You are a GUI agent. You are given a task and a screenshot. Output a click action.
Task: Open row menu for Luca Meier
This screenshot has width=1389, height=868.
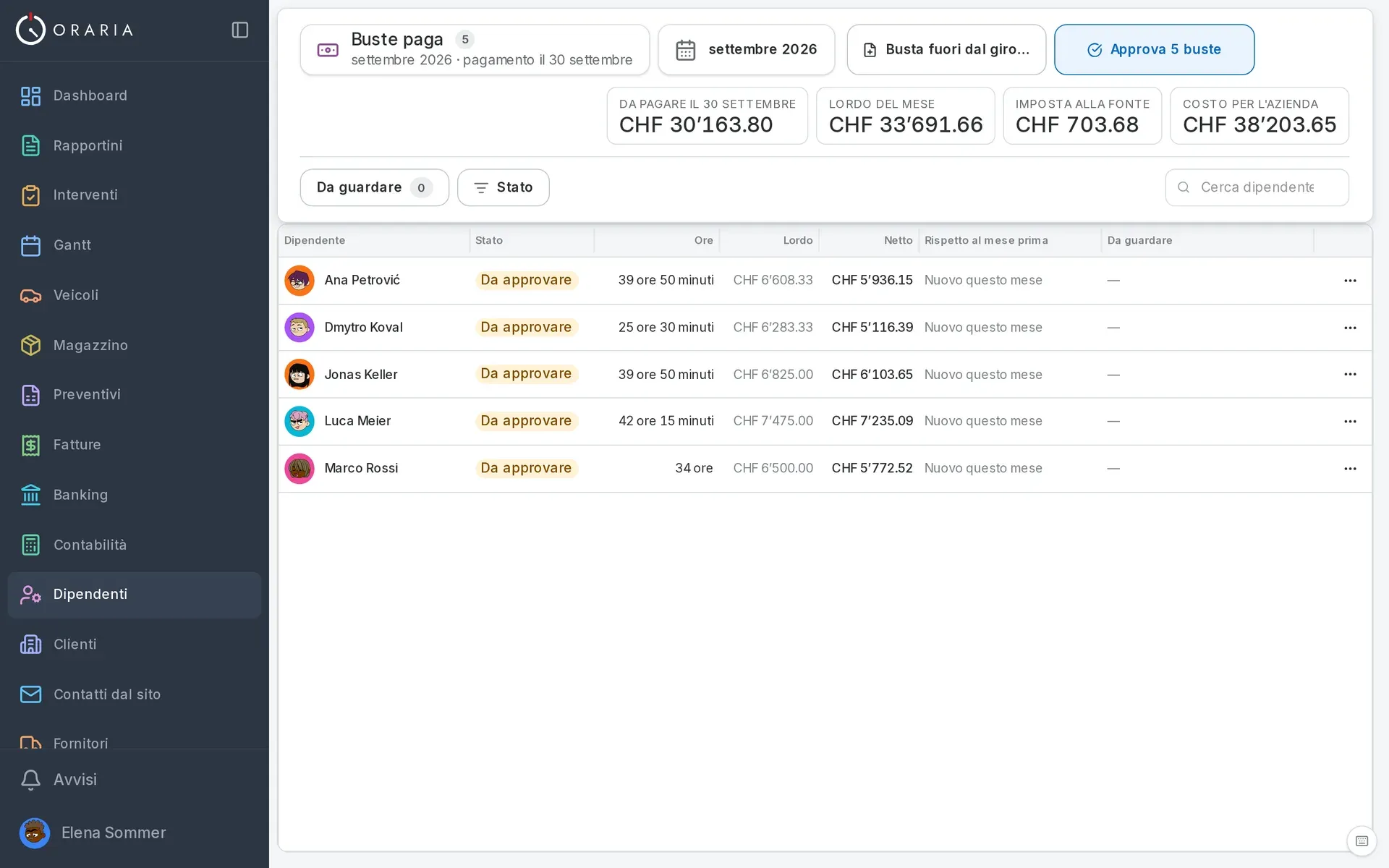click(x=1350, y=422)
